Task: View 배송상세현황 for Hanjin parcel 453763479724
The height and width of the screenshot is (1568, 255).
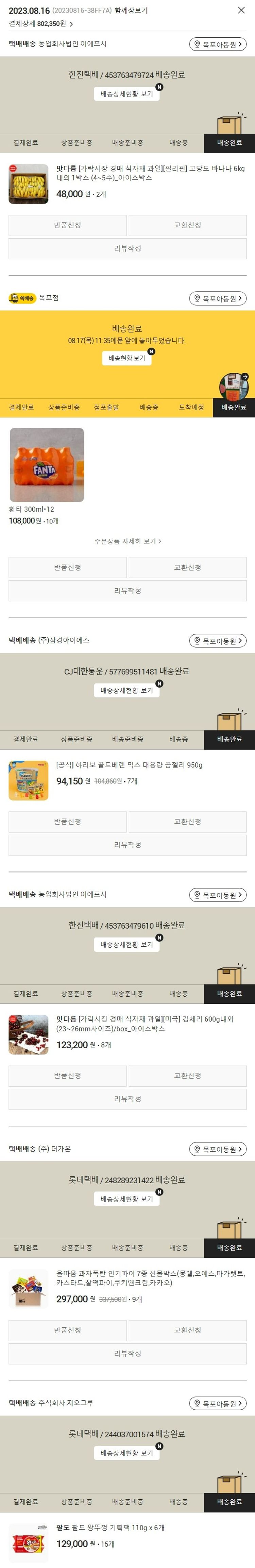Action: tap(127, 94)
